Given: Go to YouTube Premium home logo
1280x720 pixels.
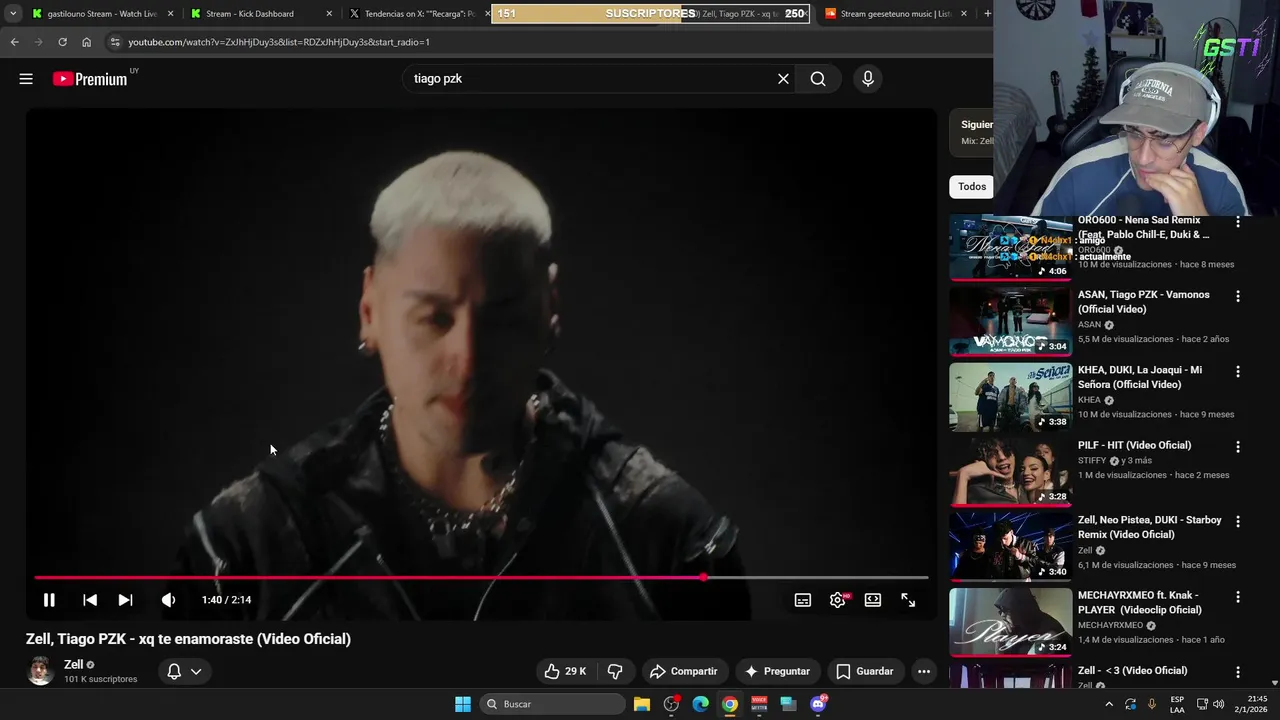Looking at the screenshot, I should (x=90, y=79).
